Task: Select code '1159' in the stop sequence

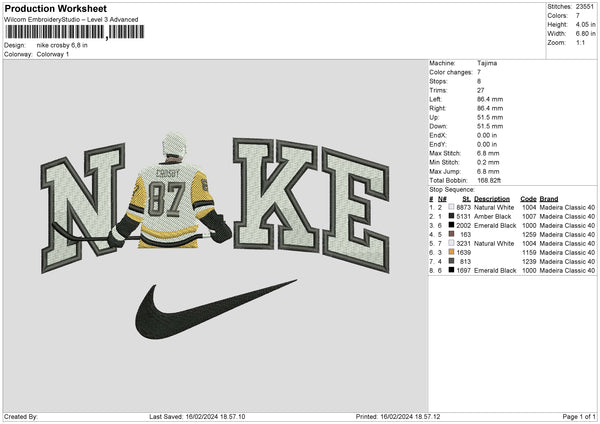Action: (x=529, y=252)
